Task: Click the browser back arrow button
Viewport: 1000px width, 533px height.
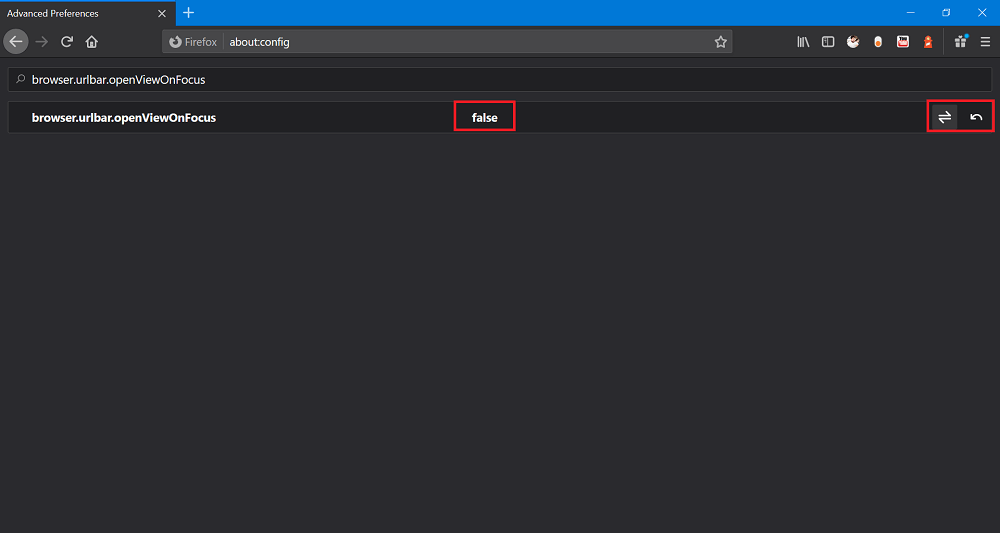Action: (16, 42)
